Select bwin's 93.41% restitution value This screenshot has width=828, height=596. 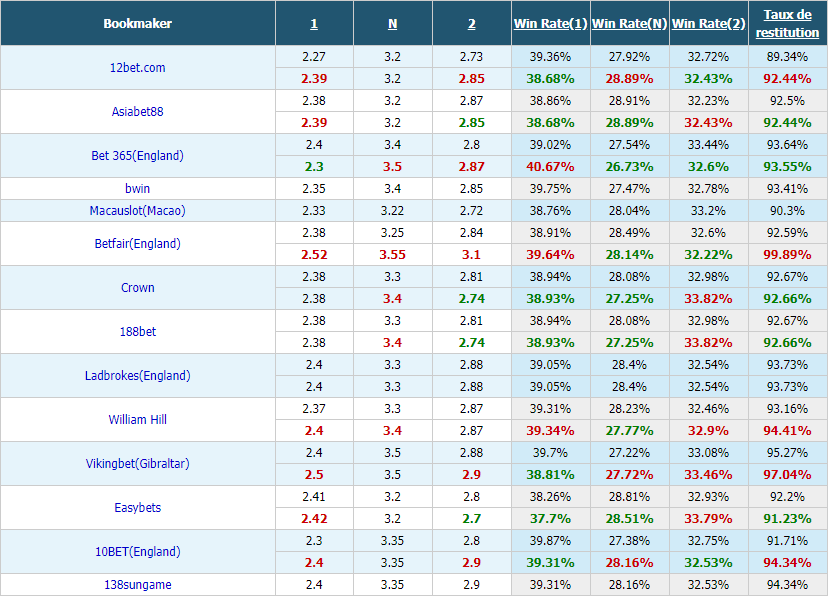pyautogui.click(x=787, y=188)
